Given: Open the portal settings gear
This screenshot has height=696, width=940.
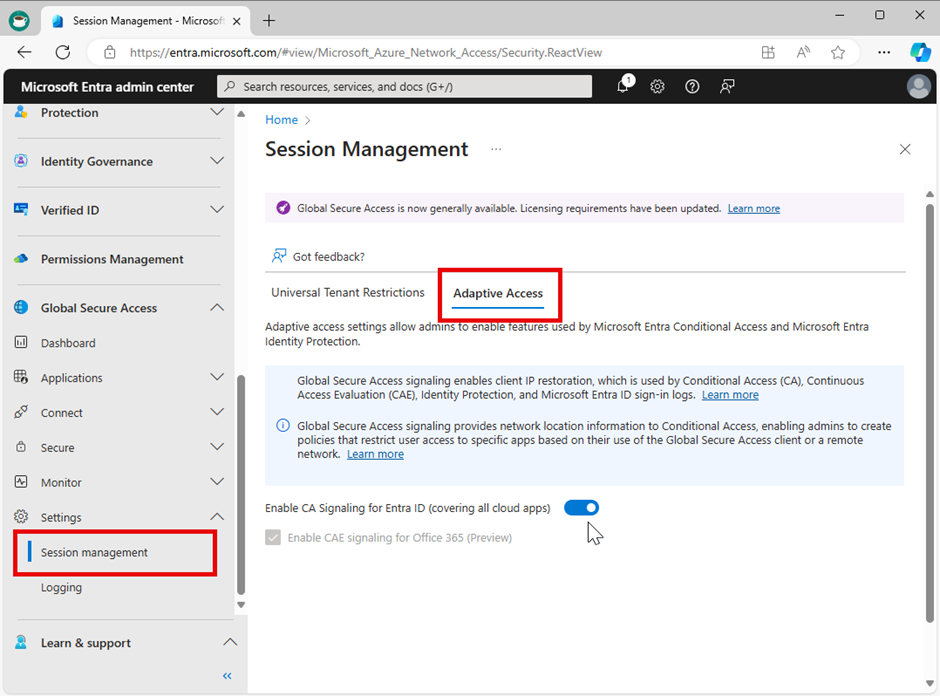Looking at the screenshot, I should point(657,87).
